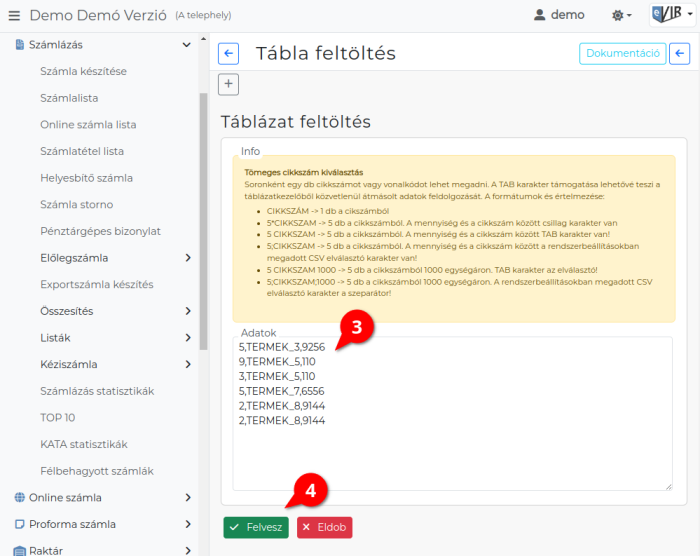
Task: Open the hamburger menu icon
Action: click(x=14, y=16)
